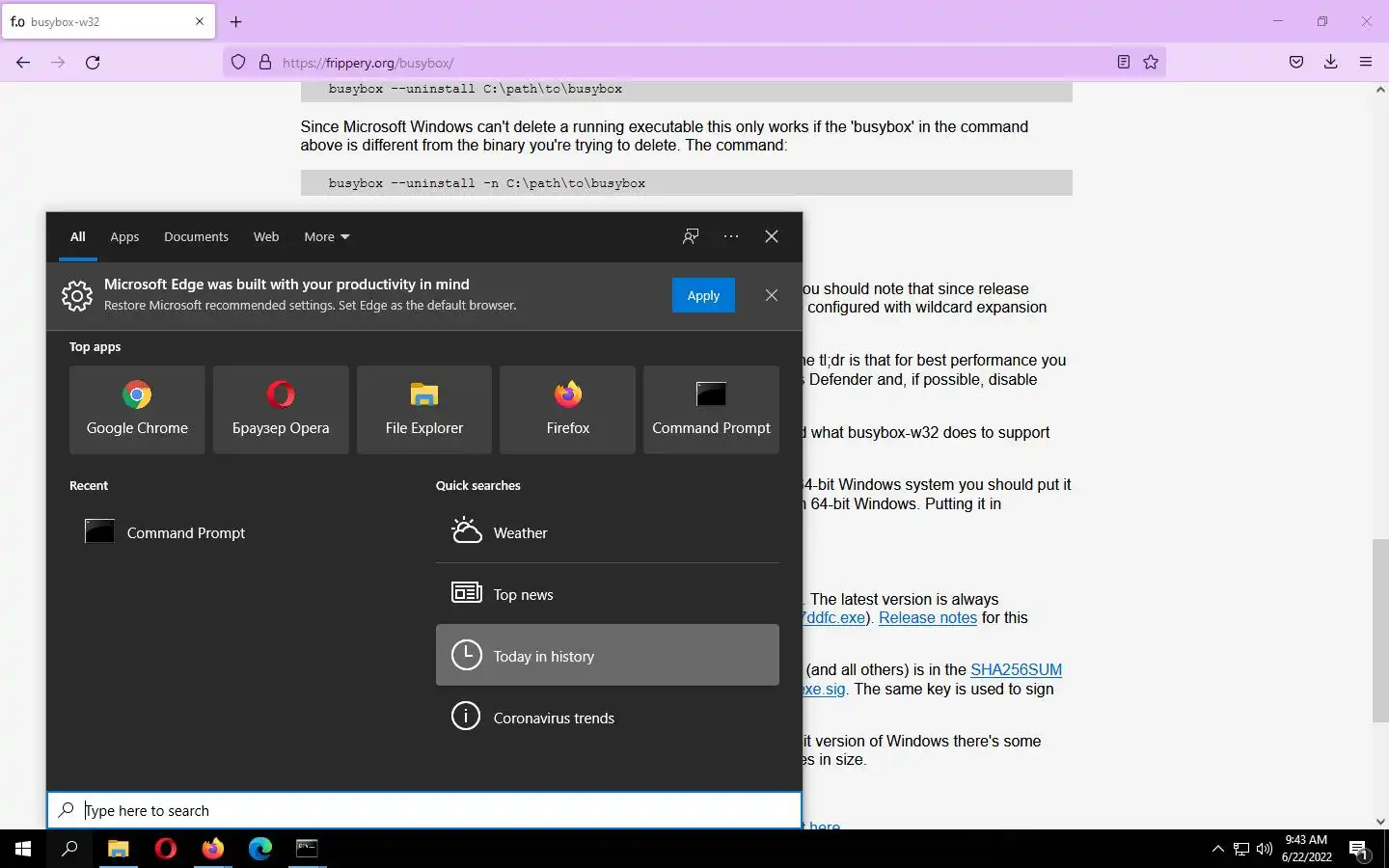Launch Firefox tile in Top apps
1389x868 pixels.
point(567,409)
